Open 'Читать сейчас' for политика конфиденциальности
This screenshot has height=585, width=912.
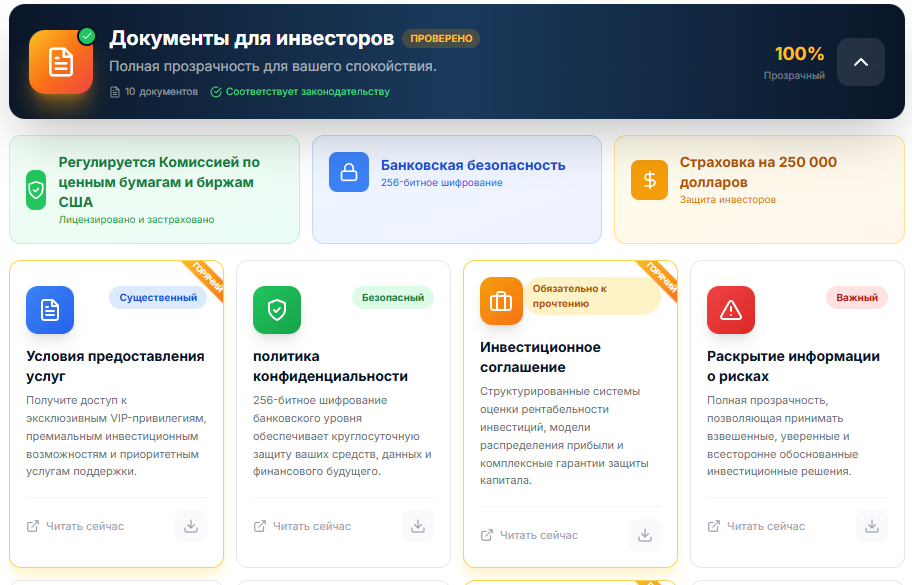tap(303, 526)
